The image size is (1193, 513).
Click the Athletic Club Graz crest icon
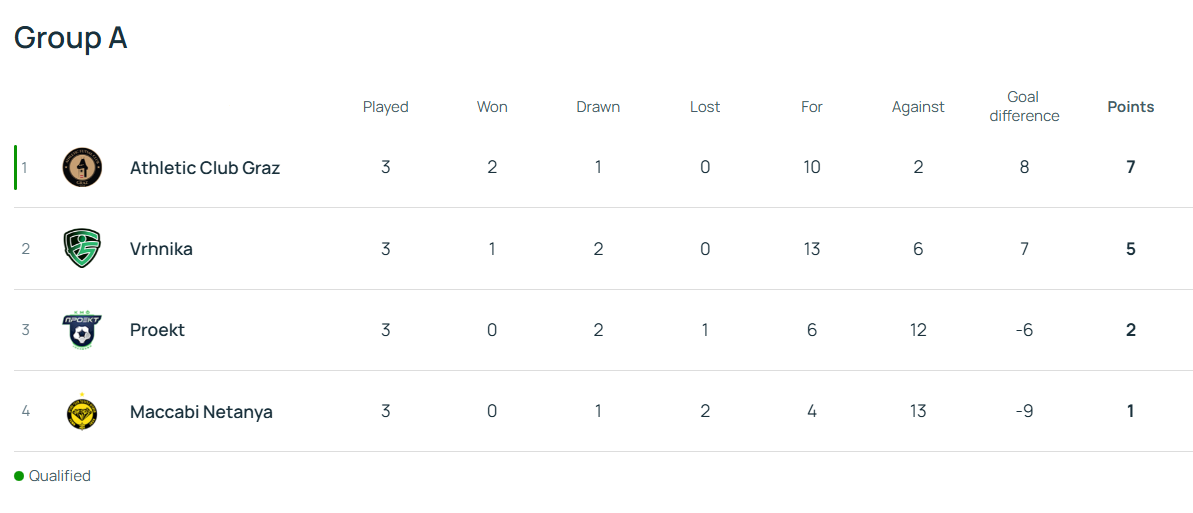click(82, 167)
